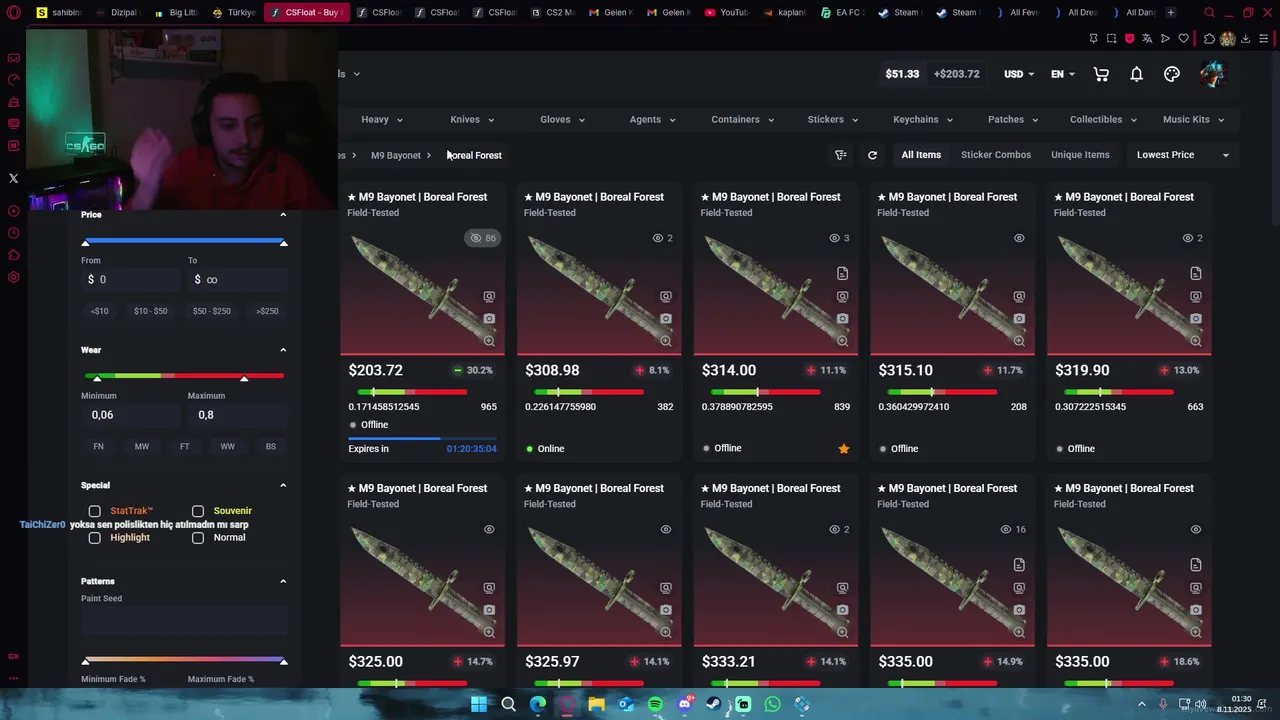The height and width of the screenshot is (720, 1280).
Task: Open the Lowest Price sort dropdown
Action: [x=1183, y=155]
